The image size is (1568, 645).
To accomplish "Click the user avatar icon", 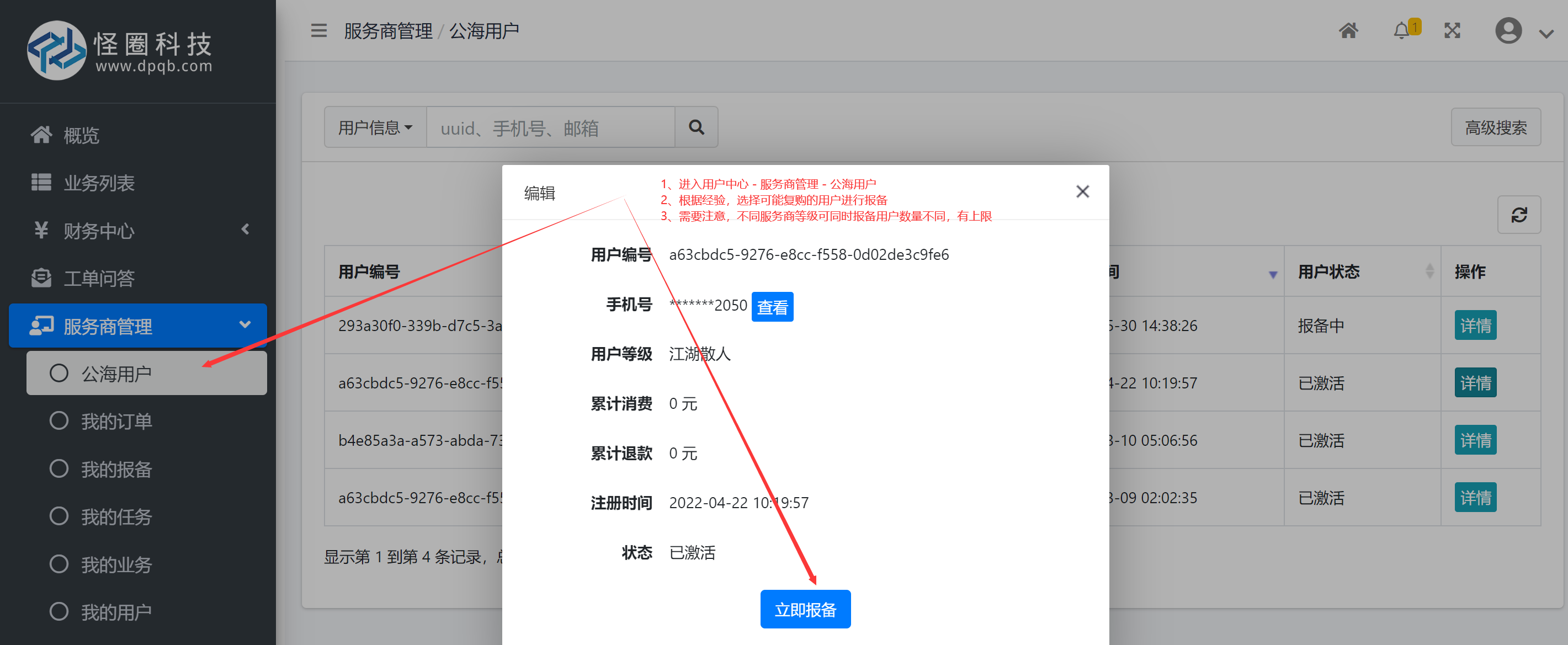I will [1508, 30].
